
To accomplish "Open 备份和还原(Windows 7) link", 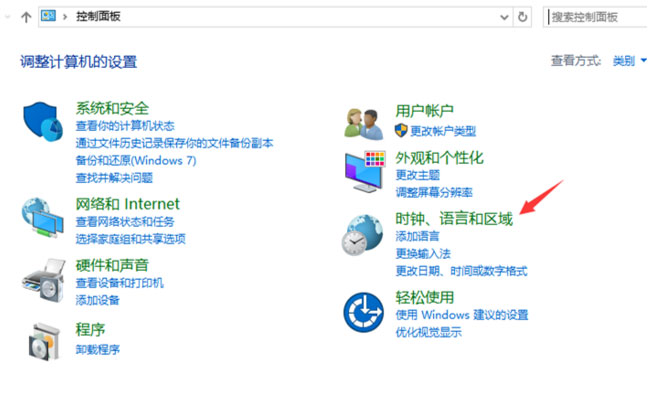I will (136, 160).
